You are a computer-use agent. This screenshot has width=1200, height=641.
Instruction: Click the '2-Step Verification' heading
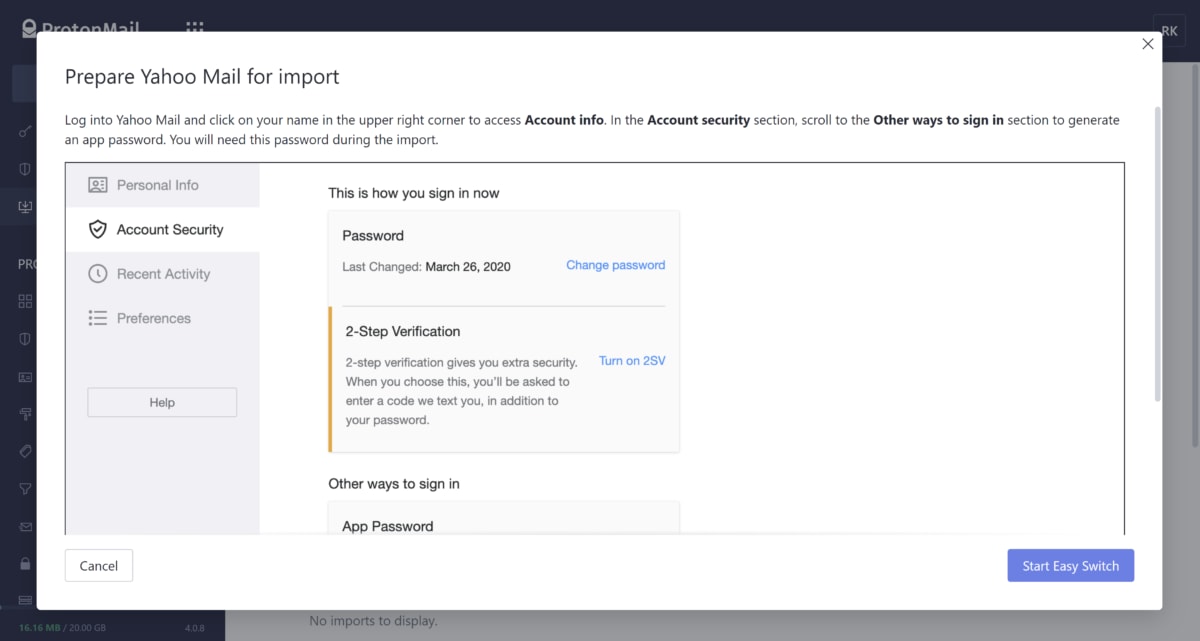coord(403,331)
